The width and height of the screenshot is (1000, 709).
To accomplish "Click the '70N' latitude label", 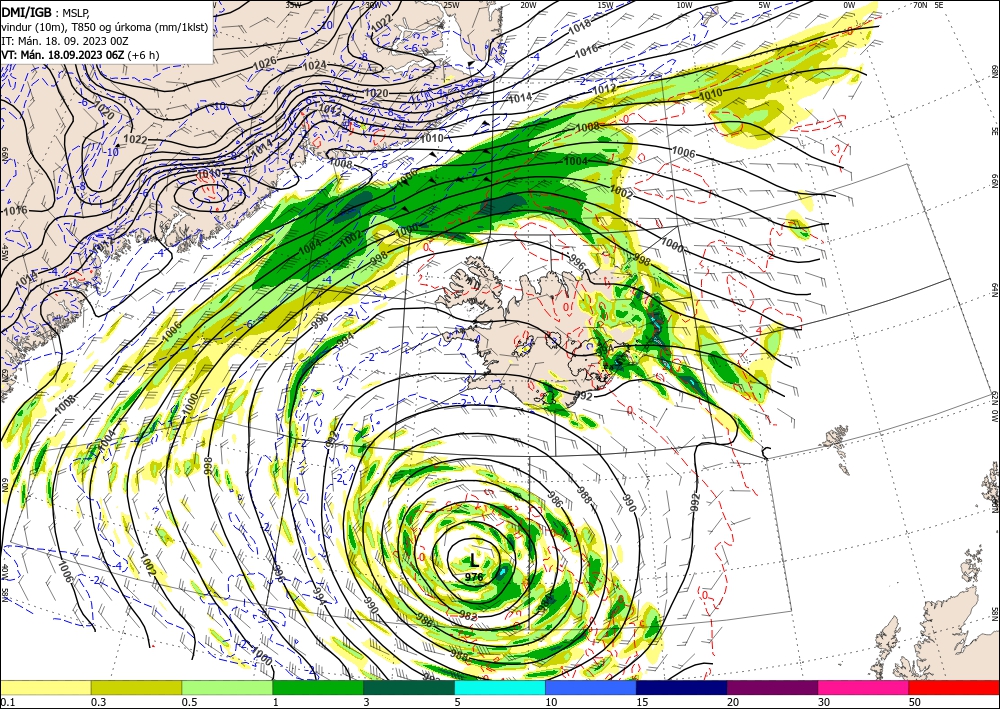I will 920,4.
